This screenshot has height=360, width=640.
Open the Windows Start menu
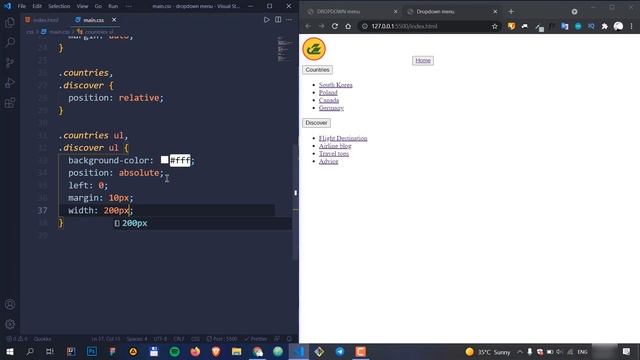pyautogui.click(x=10, y=351)
